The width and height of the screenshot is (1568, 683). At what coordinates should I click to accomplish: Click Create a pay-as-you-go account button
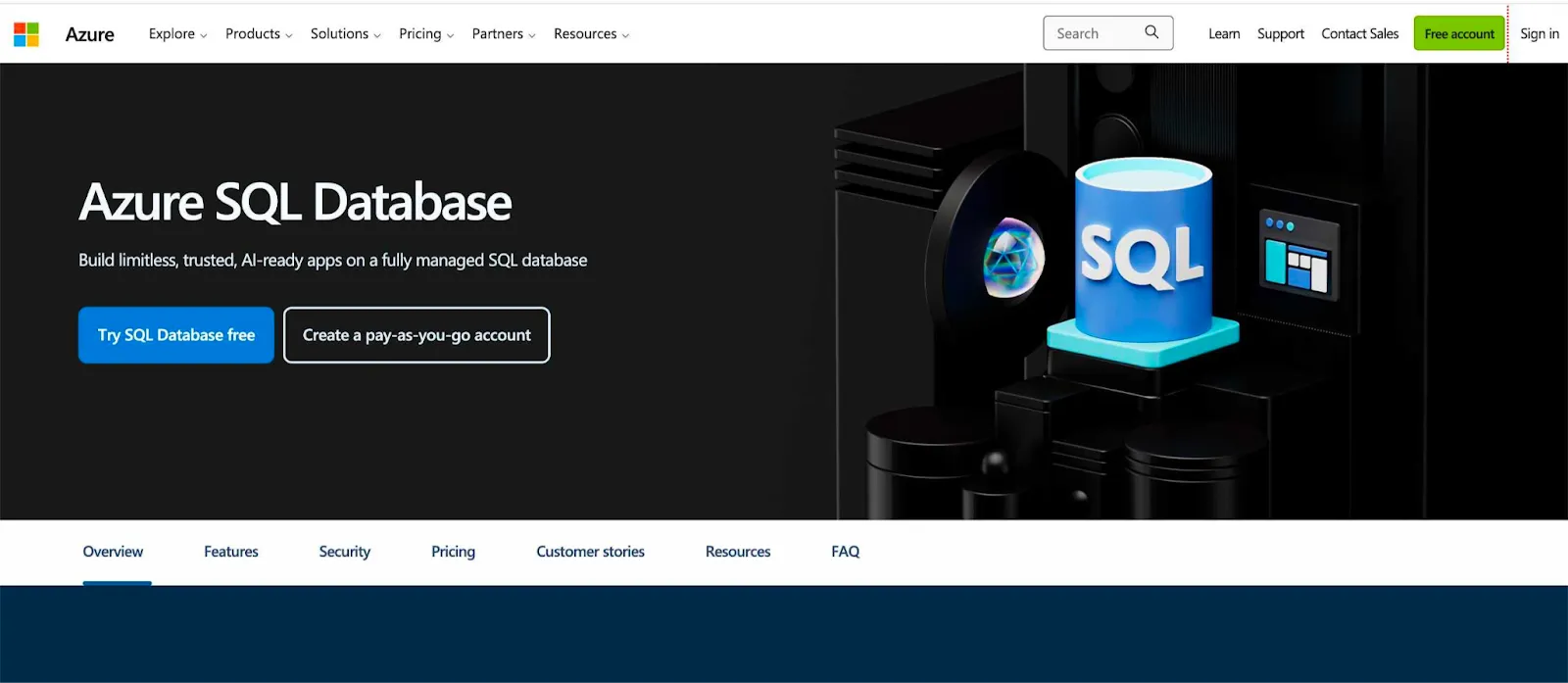416,335
